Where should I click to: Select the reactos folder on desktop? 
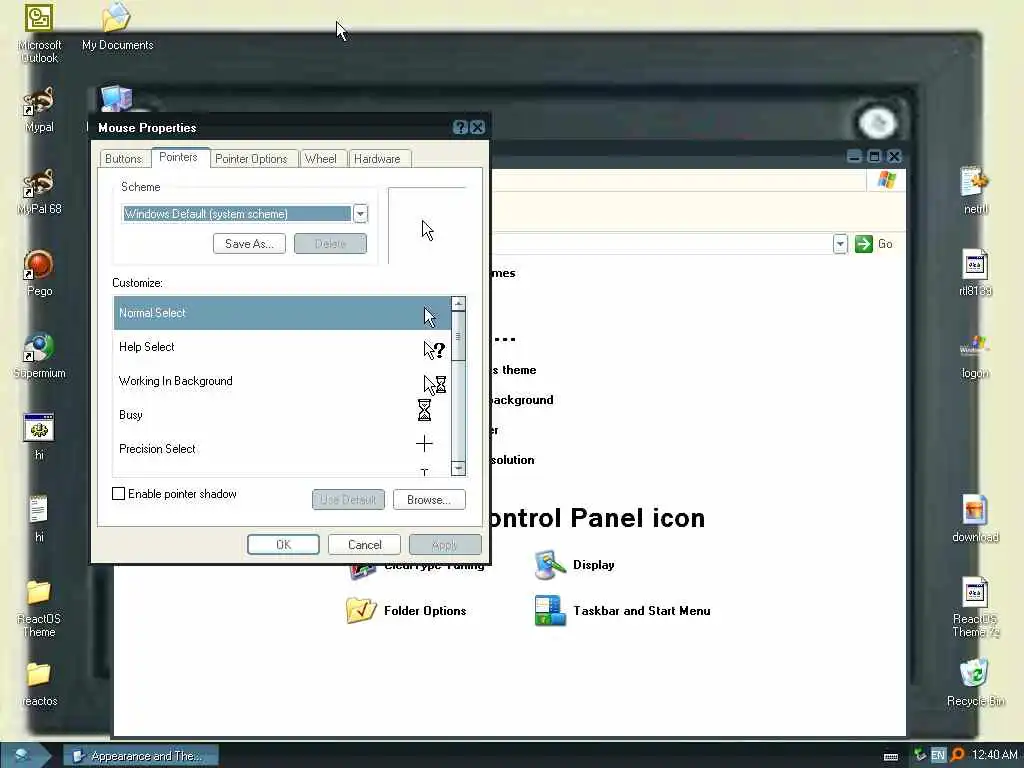(39, 684)
